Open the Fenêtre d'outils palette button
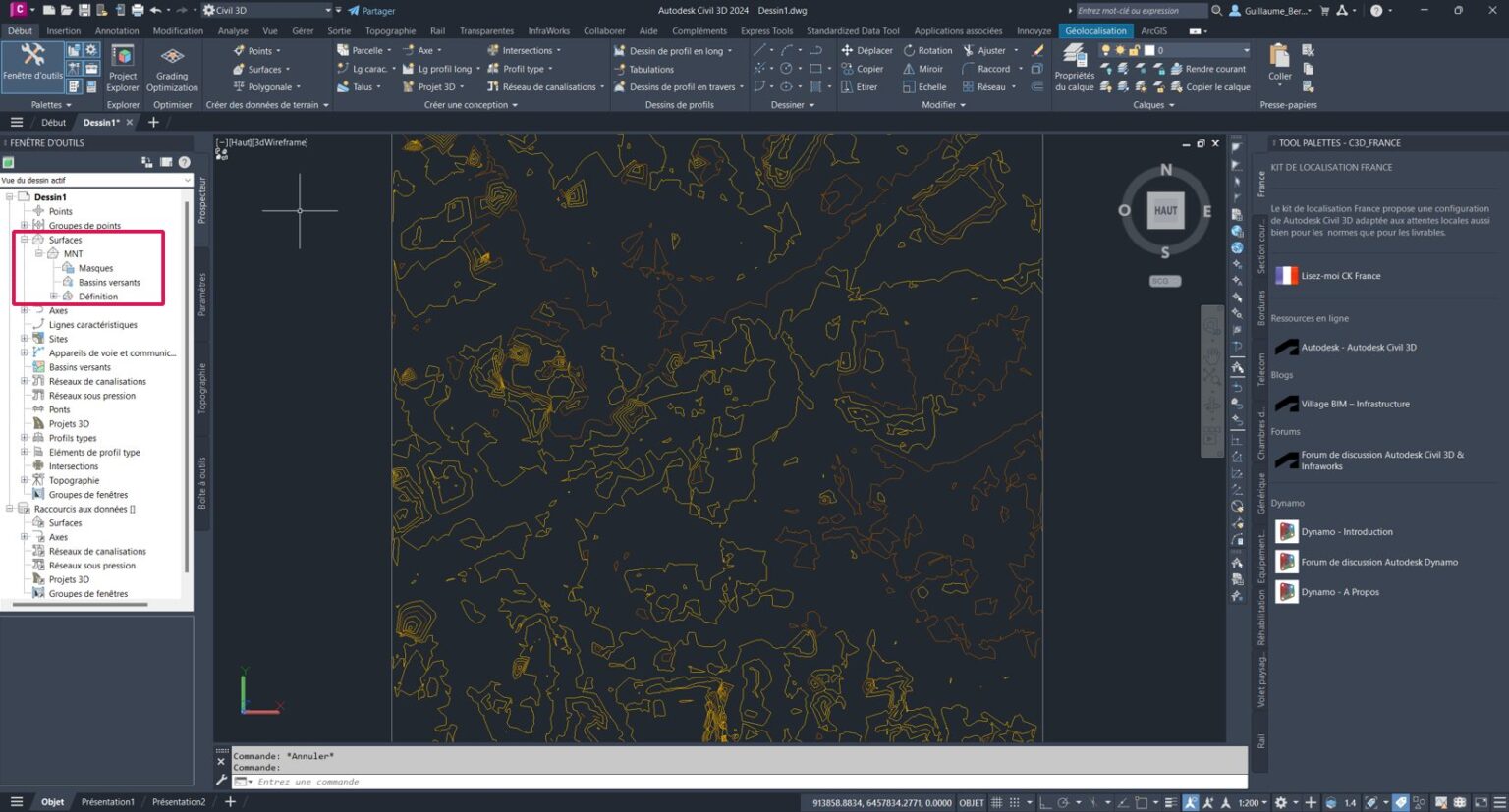 coord(32,61)
